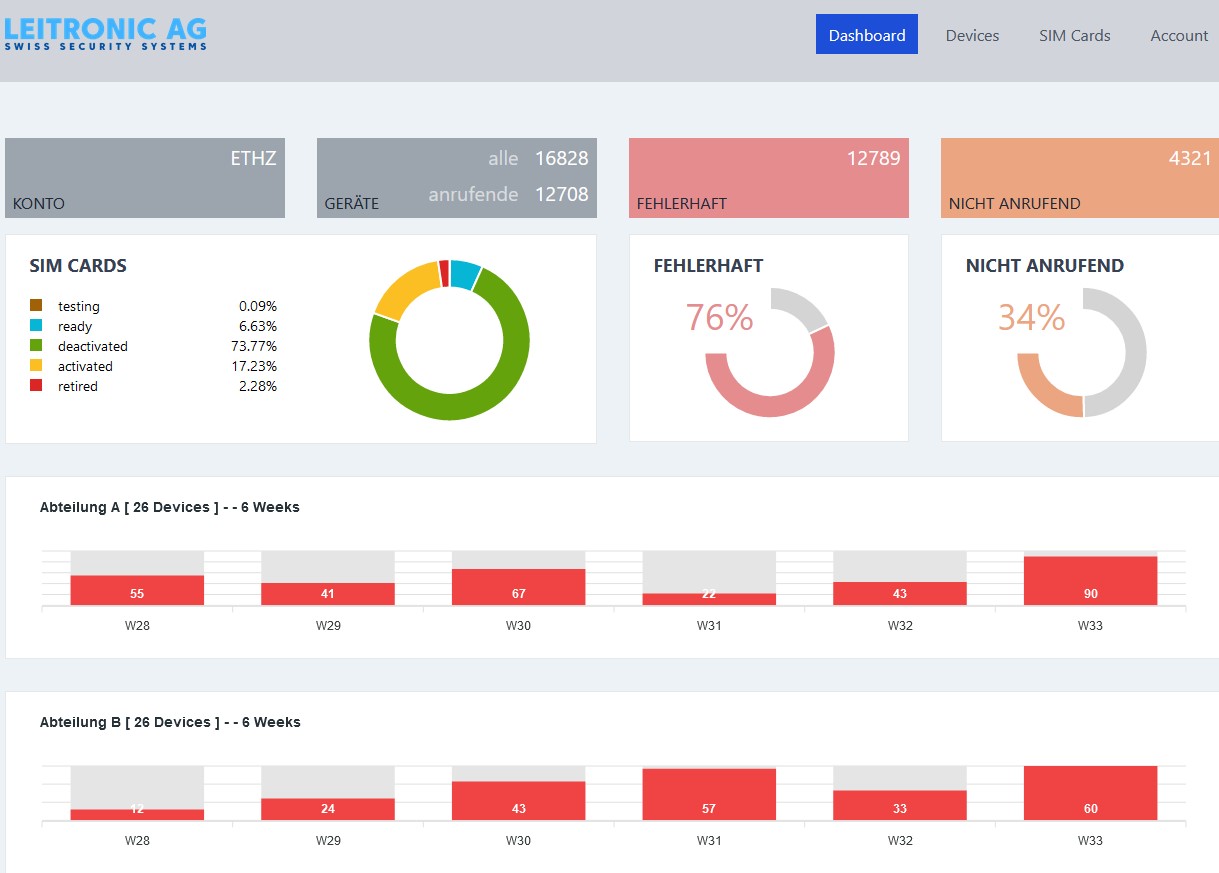This screenshot has width=1219, height=873.
Task: Open the Dashboard tab
Action: pos(866,35)
